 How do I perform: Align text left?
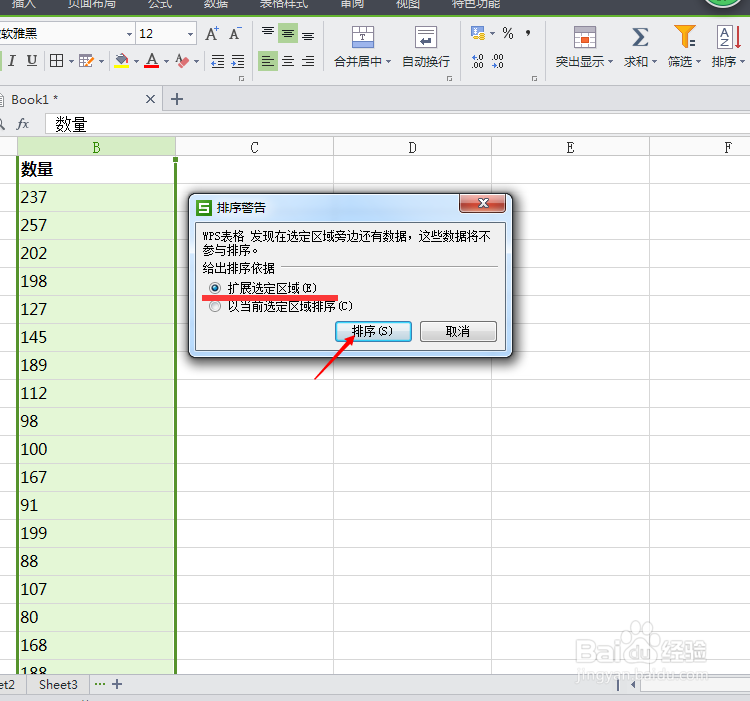[x=268, y=61]
